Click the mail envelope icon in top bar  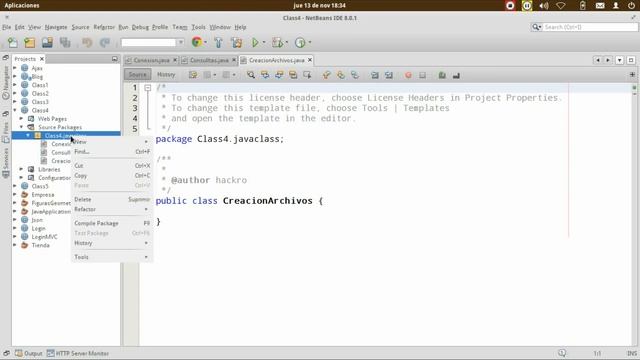(600, 6)
